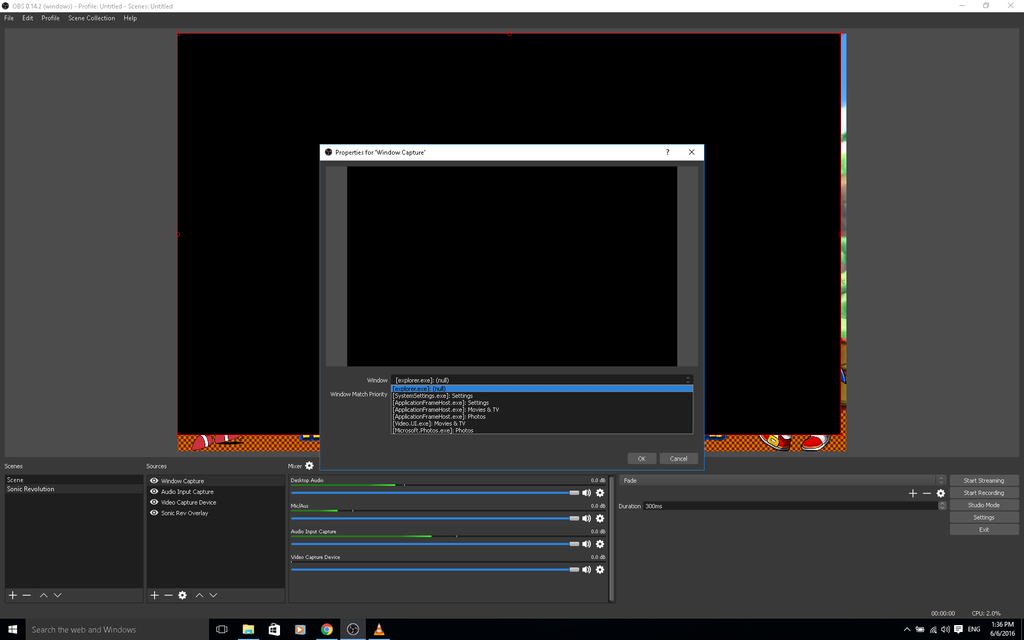Move source up in Sources list

pos(199,595)
